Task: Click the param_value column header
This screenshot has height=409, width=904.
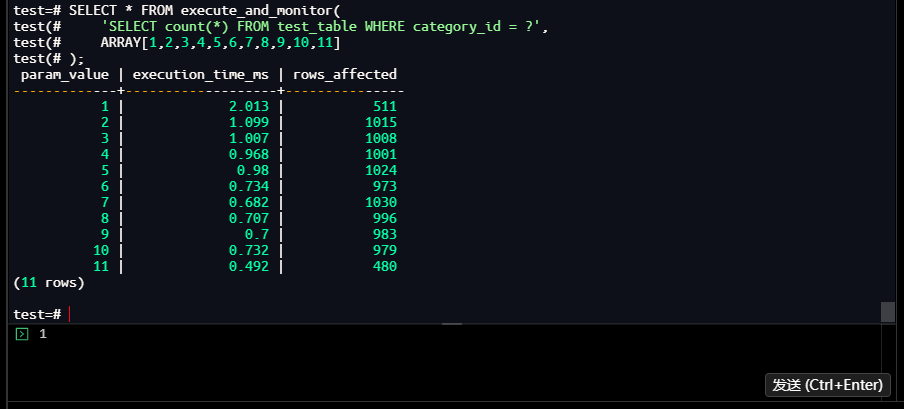Action: (x=66, y=74)
